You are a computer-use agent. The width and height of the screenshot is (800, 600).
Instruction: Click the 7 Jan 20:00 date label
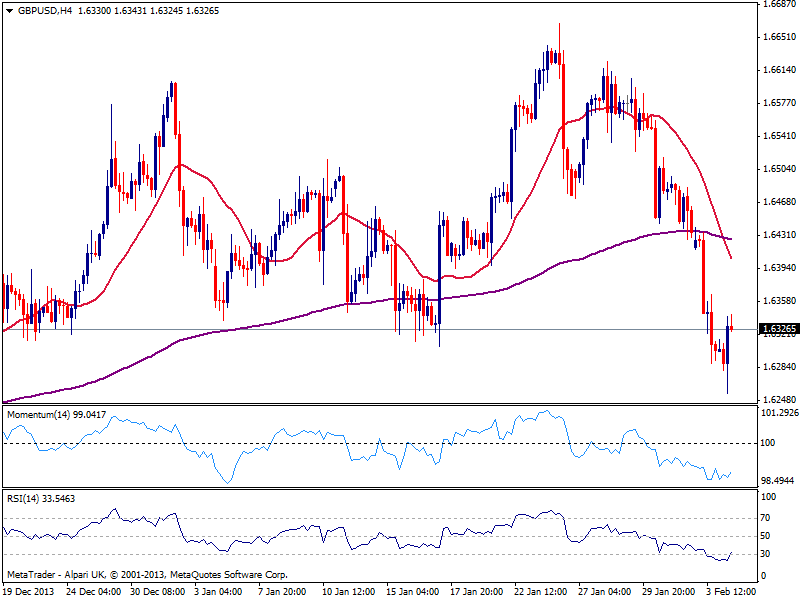[282, 592]
